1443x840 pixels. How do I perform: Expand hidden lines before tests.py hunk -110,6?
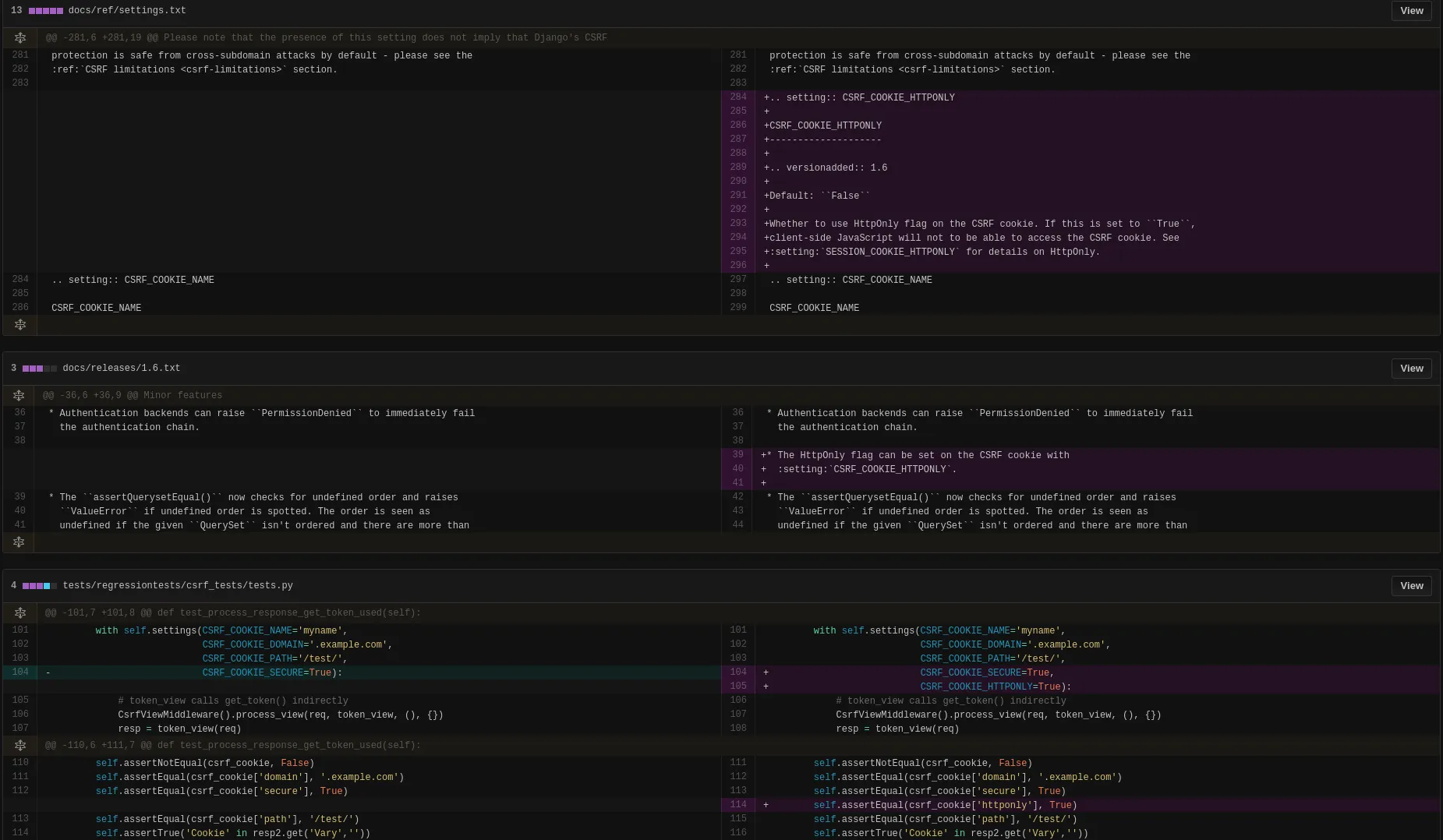click(20, 745)
